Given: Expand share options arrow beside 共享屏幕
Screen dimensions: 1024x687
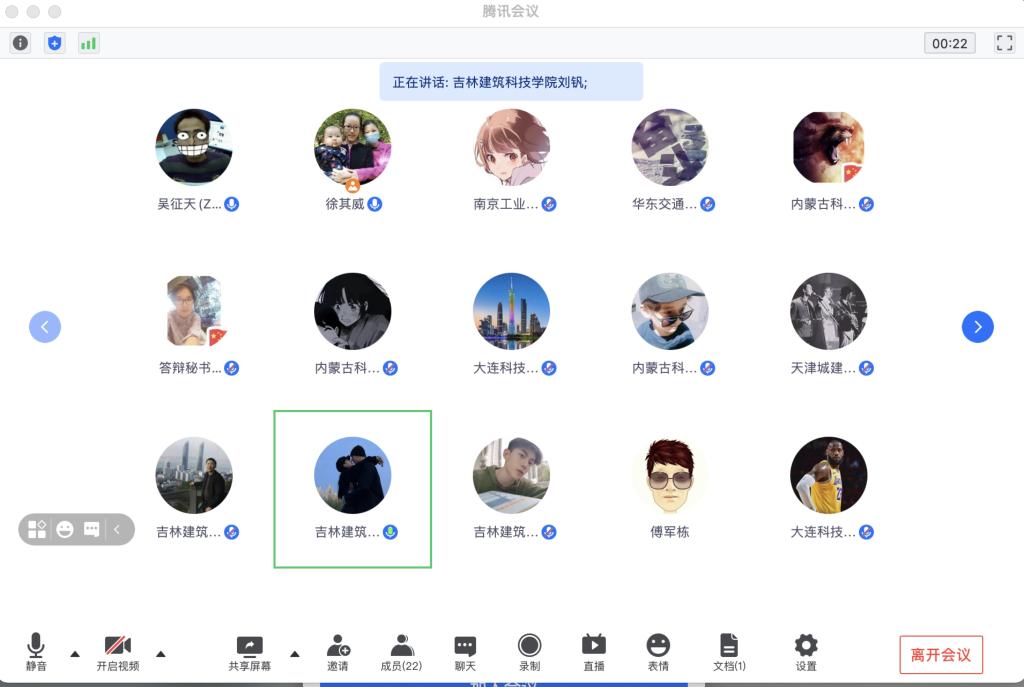Looking at the screenshot, I should pyautogui.click(x=294, y=654).
